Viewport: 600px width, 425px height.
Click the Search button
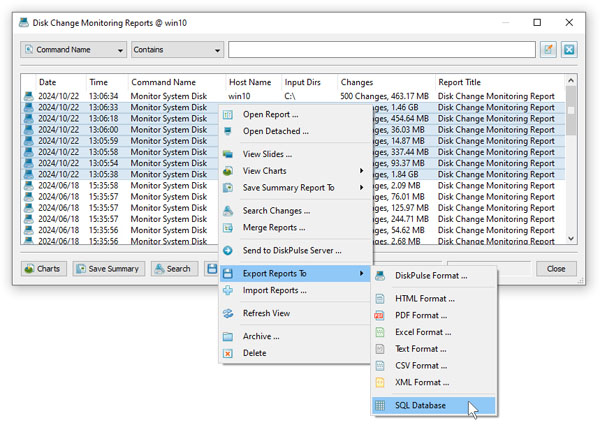(x=174, y=269)
